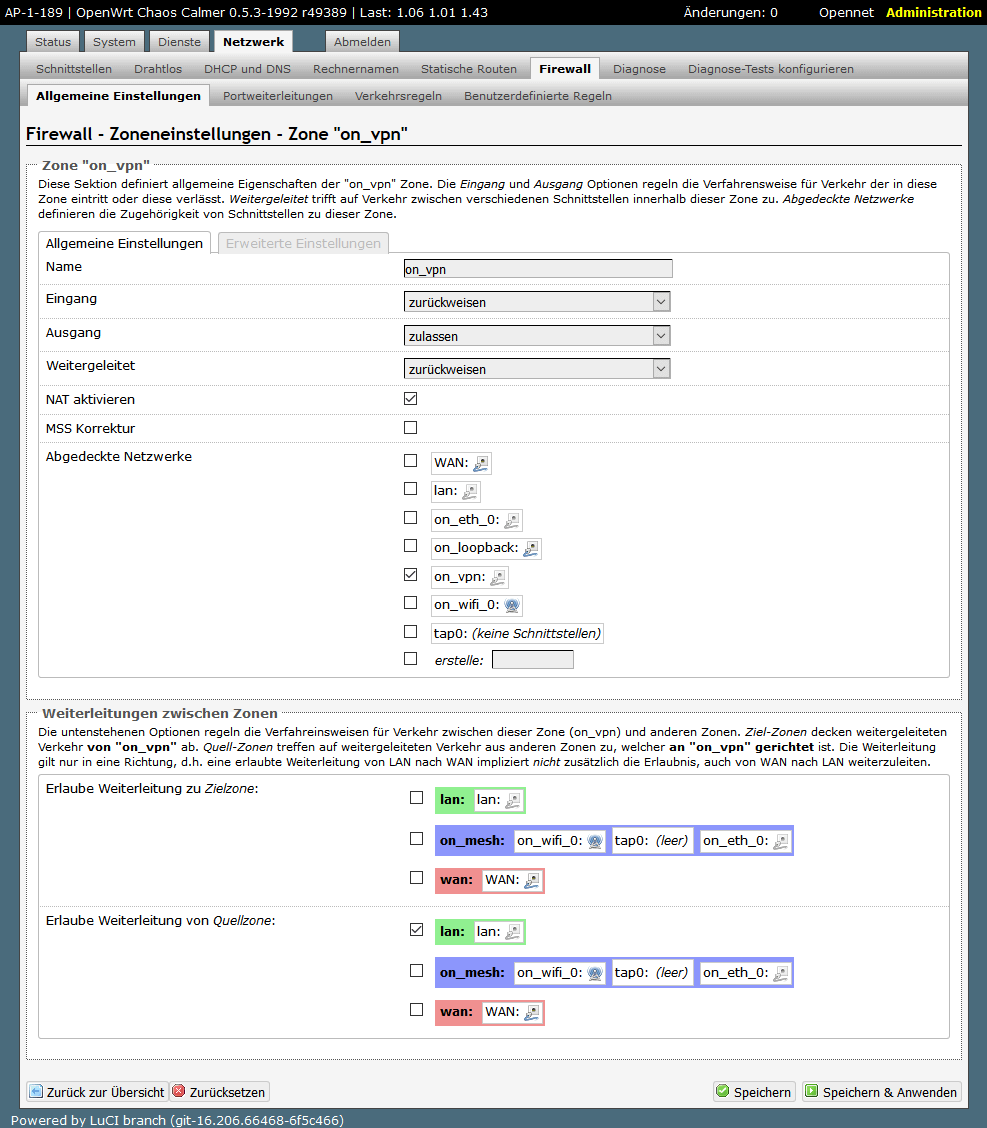Disable the NAT aktivieren checkbox
987x1128 pixels.
coord(410,399)
